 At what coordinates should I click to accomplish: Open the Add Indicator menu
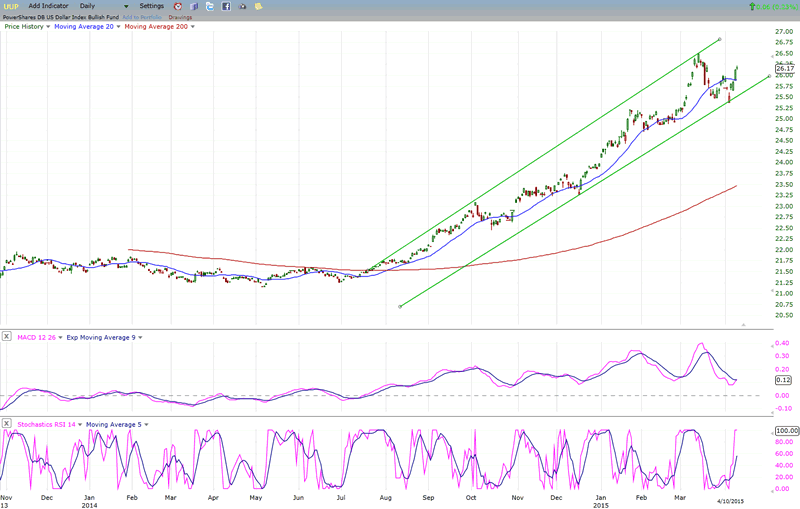tap(50, 6)
